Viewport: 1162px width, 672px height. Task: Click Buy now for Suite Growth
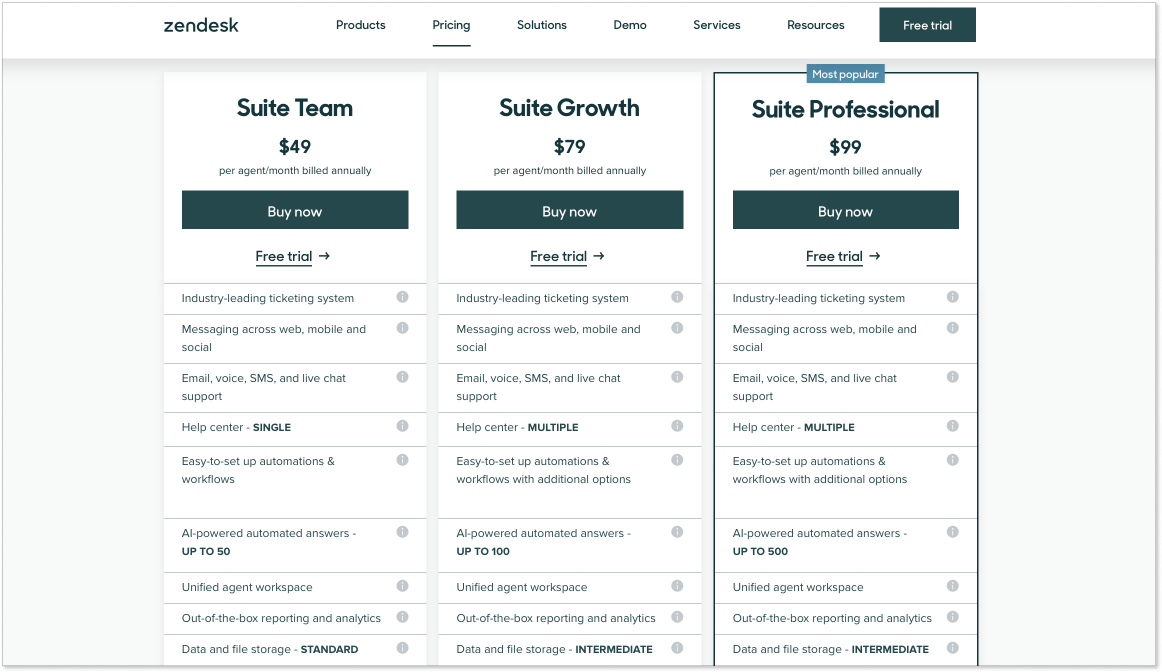[x=570, y=210]
